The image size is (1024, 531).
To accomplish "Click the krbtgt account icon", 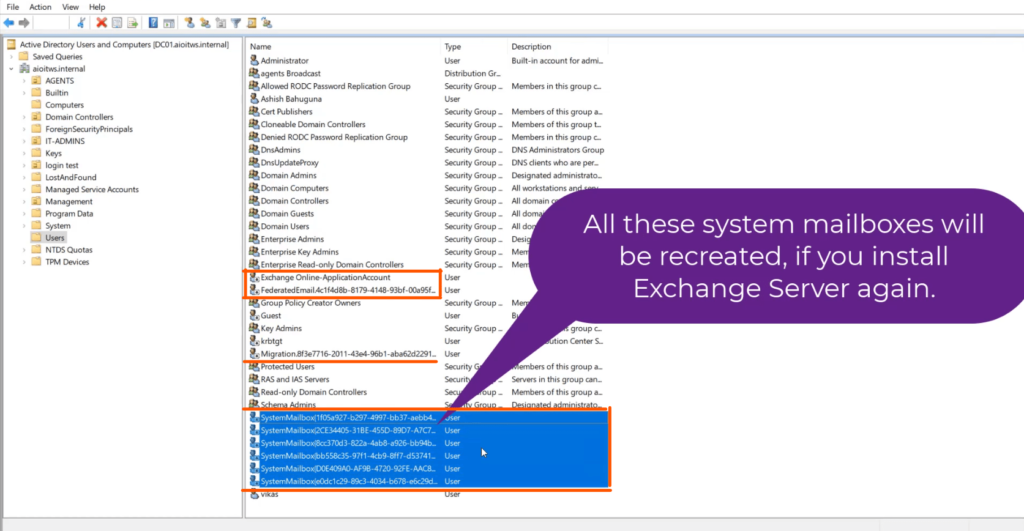I will tap(254, 341).
